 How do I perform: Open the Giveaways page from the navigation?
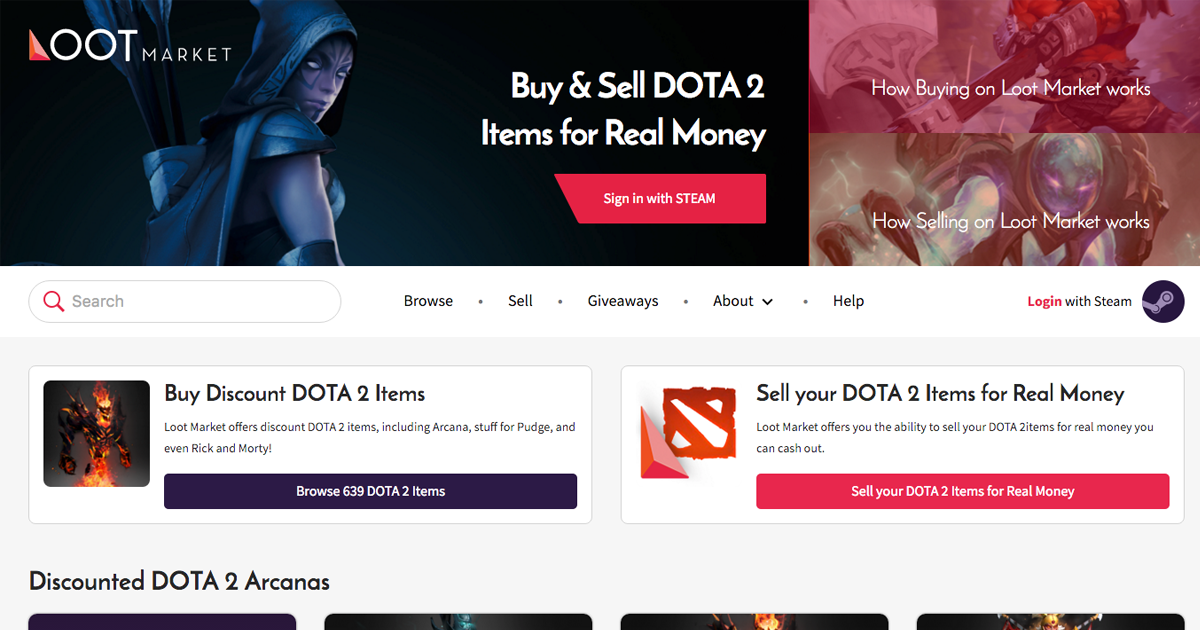623,301
